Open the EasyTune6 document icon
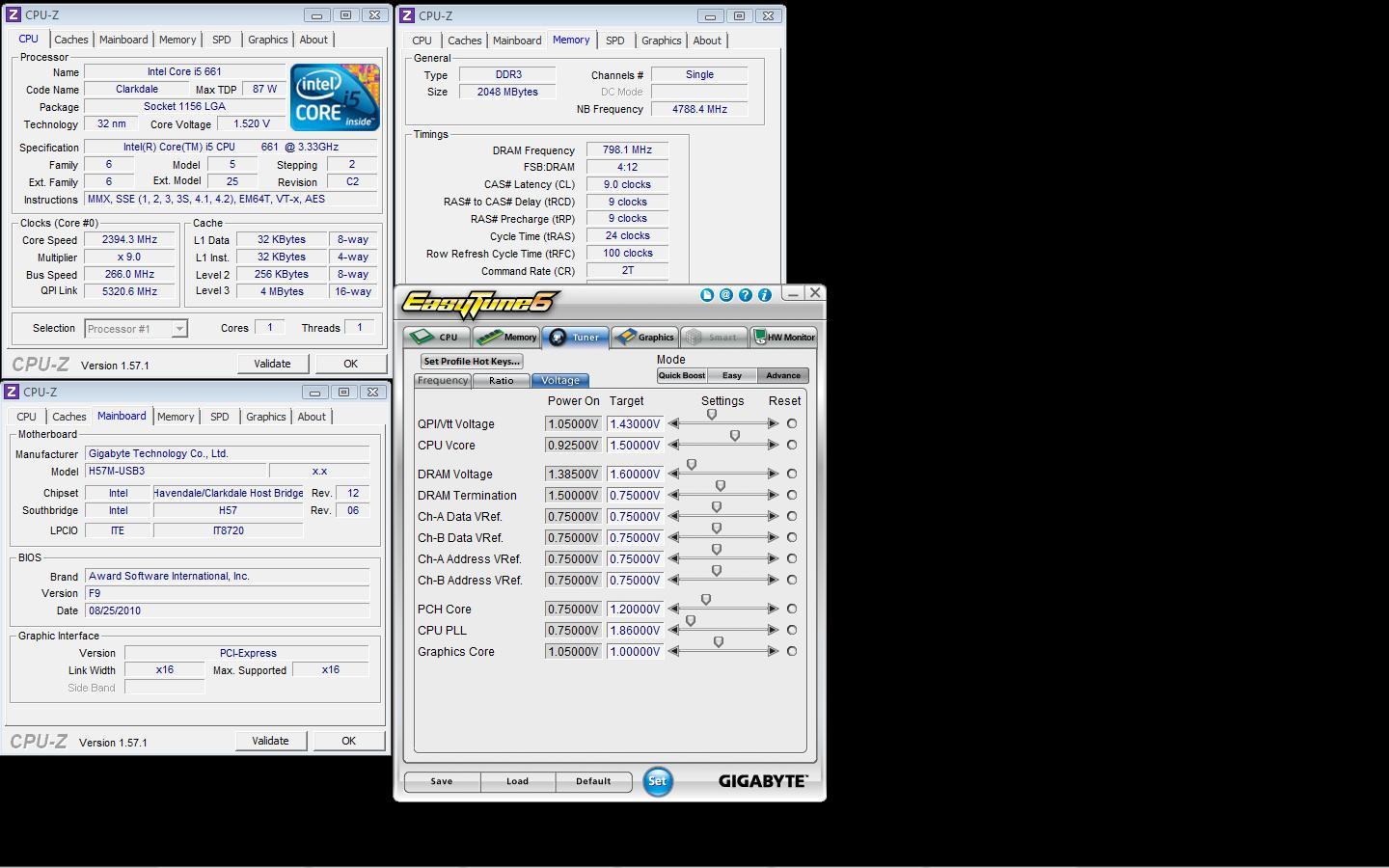1389x868 pixels. 707,295
